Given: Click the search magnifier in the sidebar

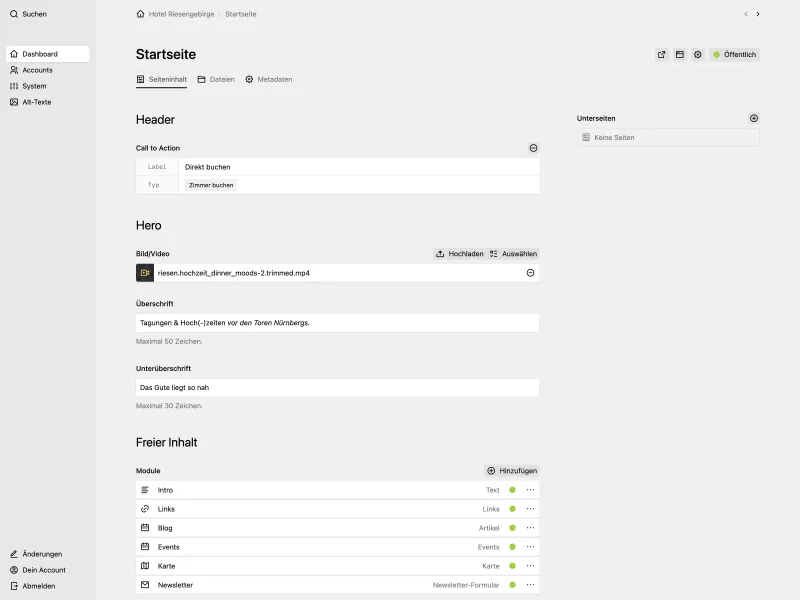Looking at the screenshot, I should 12,14.
